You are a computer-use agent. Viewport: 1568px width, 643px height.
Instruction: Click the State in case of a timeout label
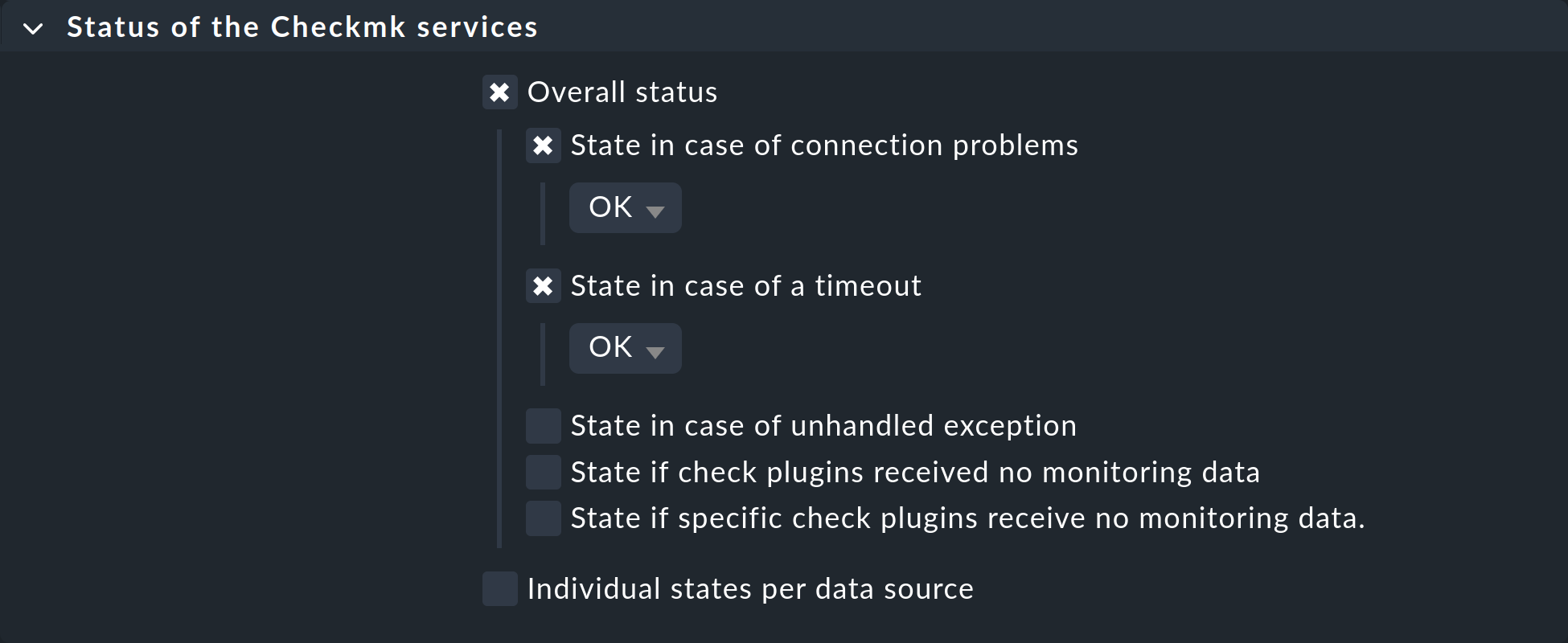click(x=745, y=286)
